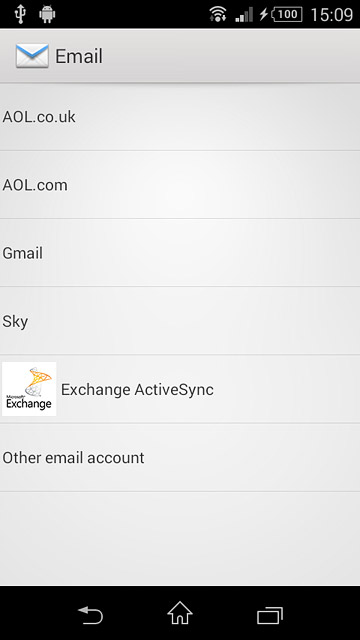The height and width of the screenshot is (640, 360).
Task: Tap the Email title in header
Action: pos(79,56)
